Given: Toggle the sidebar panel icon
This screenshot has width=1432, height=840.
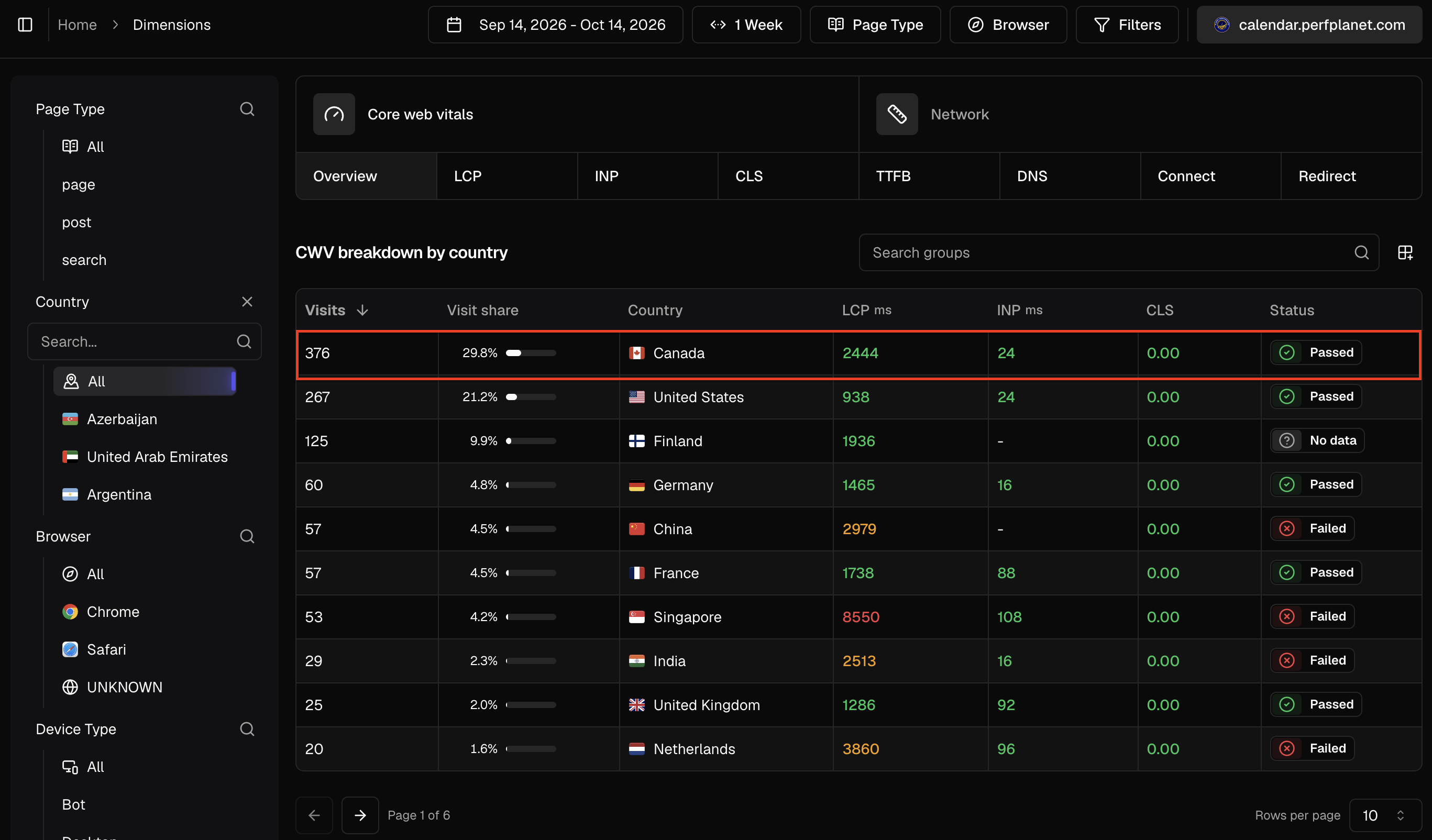Looking at the screenshot, I should [25, 25].
